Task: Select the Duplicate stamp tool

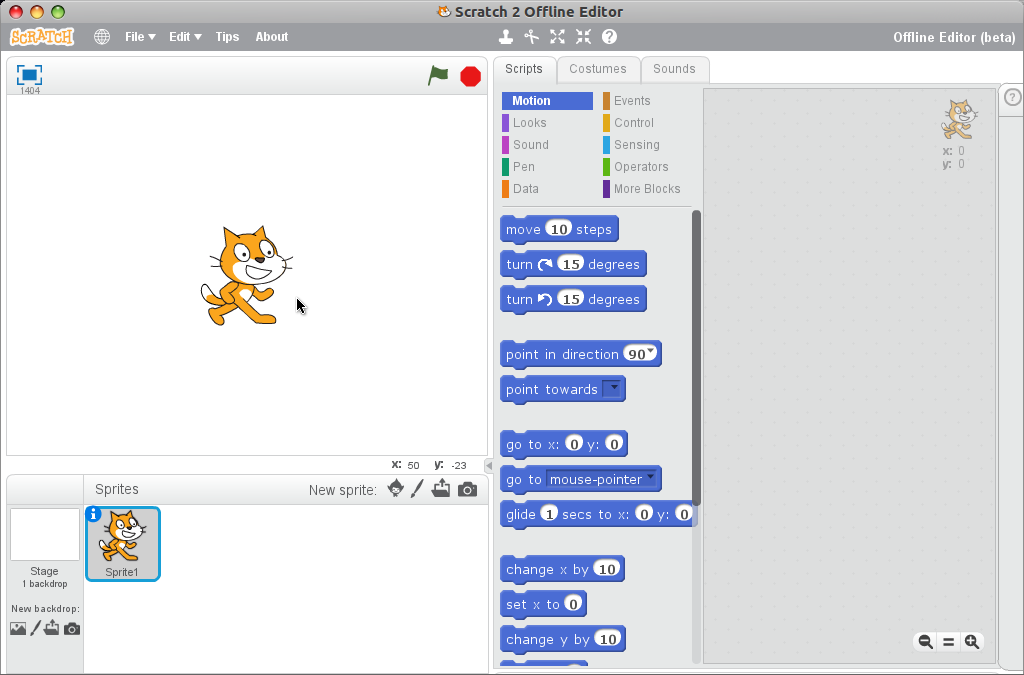Action: pos(505,37)
